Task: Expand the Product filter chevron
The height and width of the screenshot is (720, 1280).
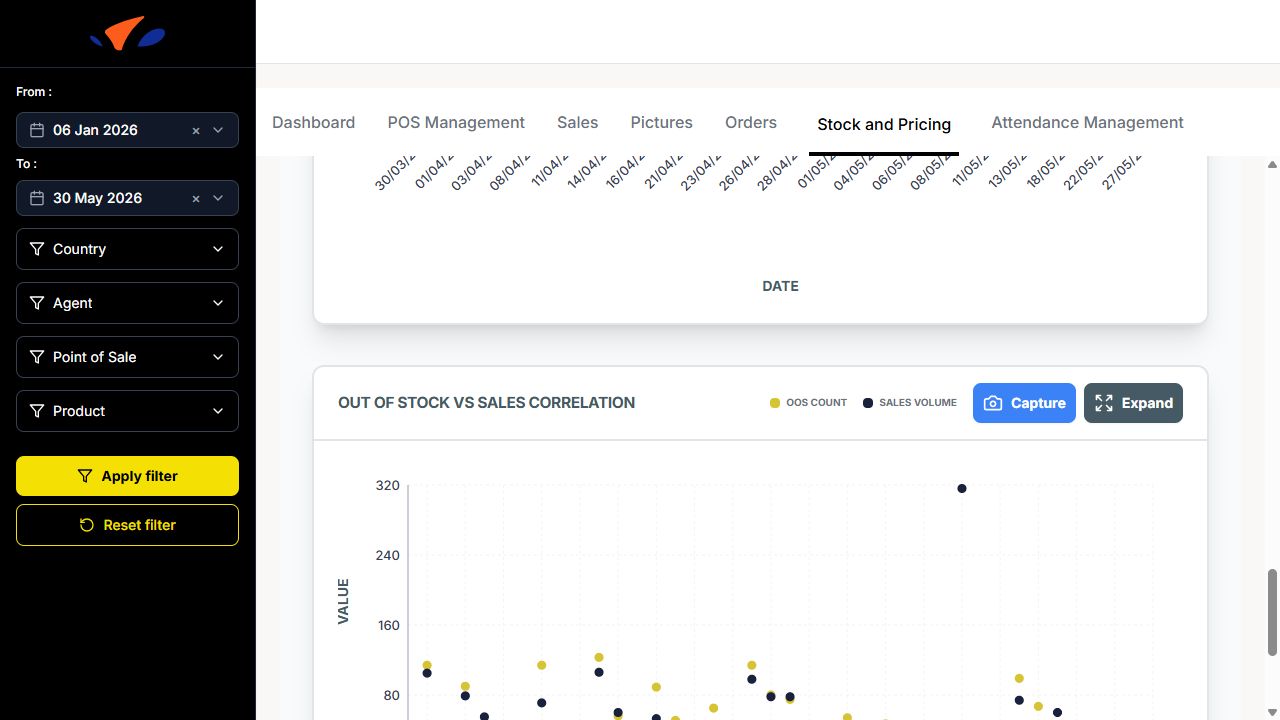Action: point(218,411)
